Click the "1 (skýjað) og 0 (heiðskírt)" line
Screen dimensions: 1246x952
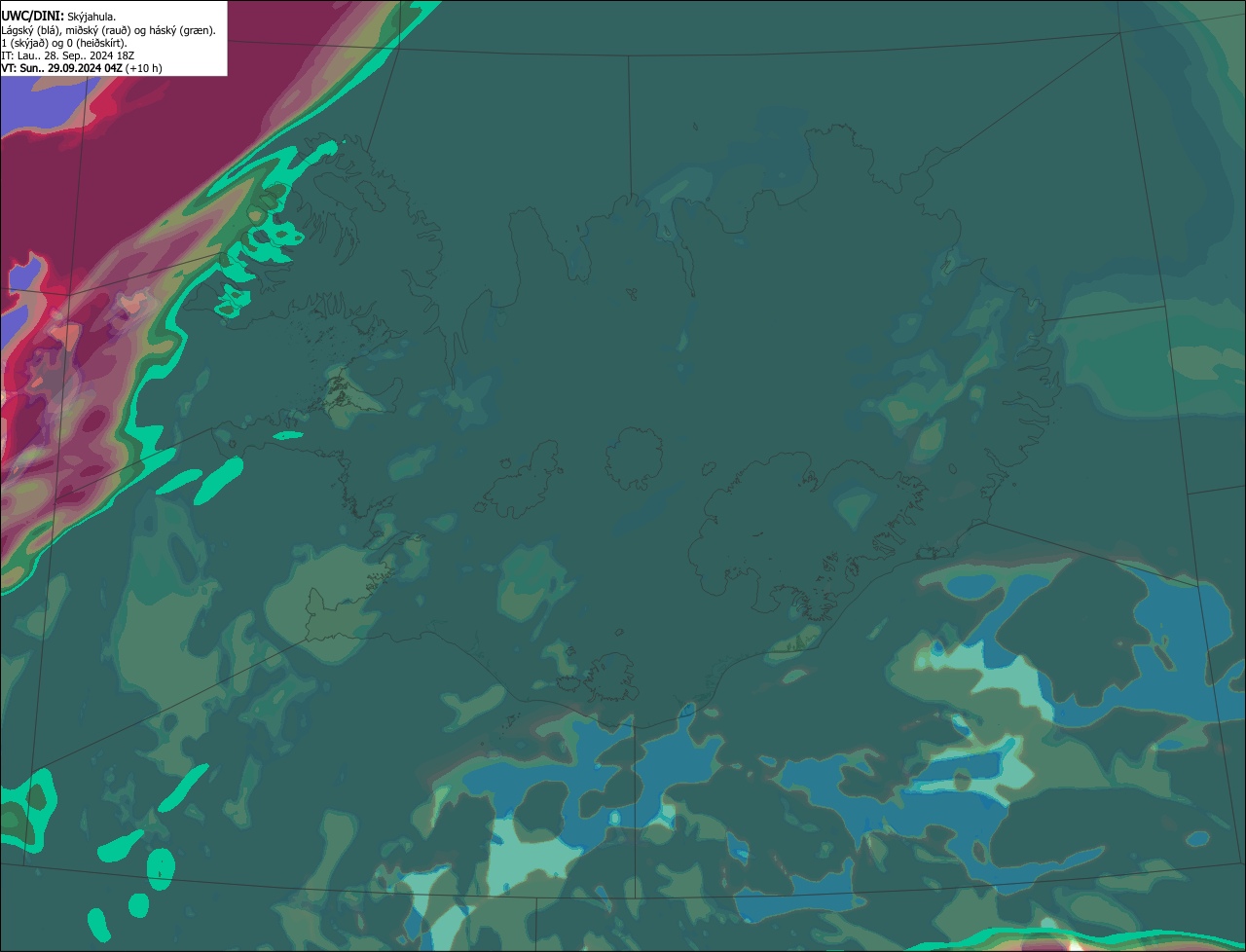pos(64,43)
